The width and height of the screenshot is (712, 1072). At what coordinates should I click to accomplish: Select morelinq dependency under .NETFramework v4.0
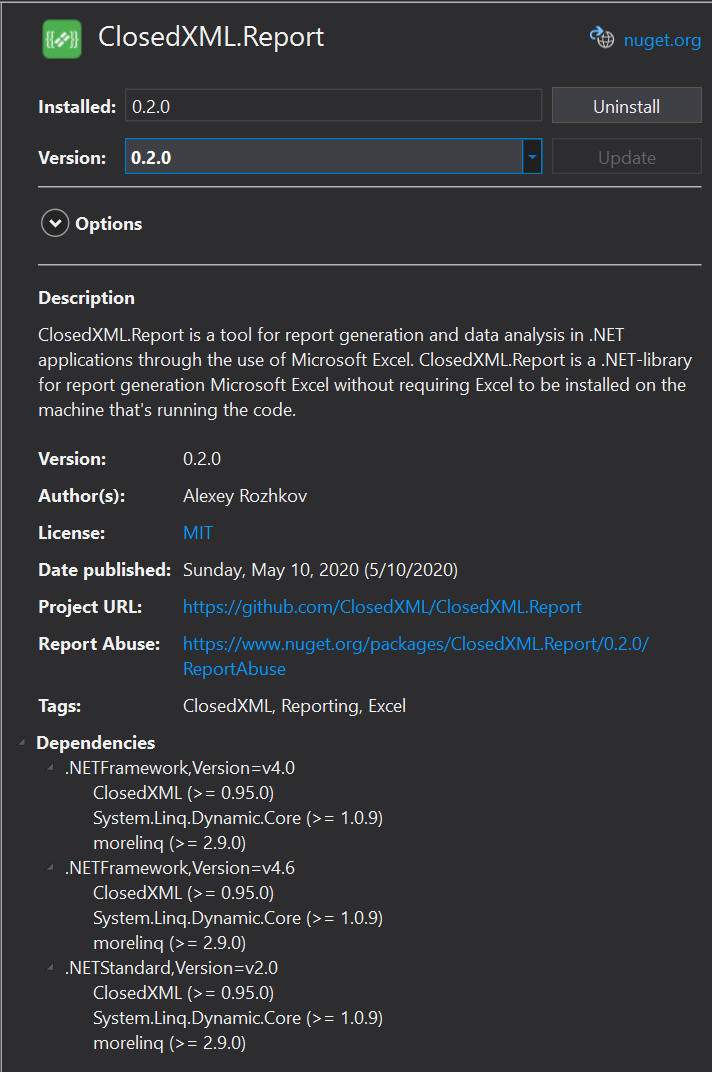(170, 843)
